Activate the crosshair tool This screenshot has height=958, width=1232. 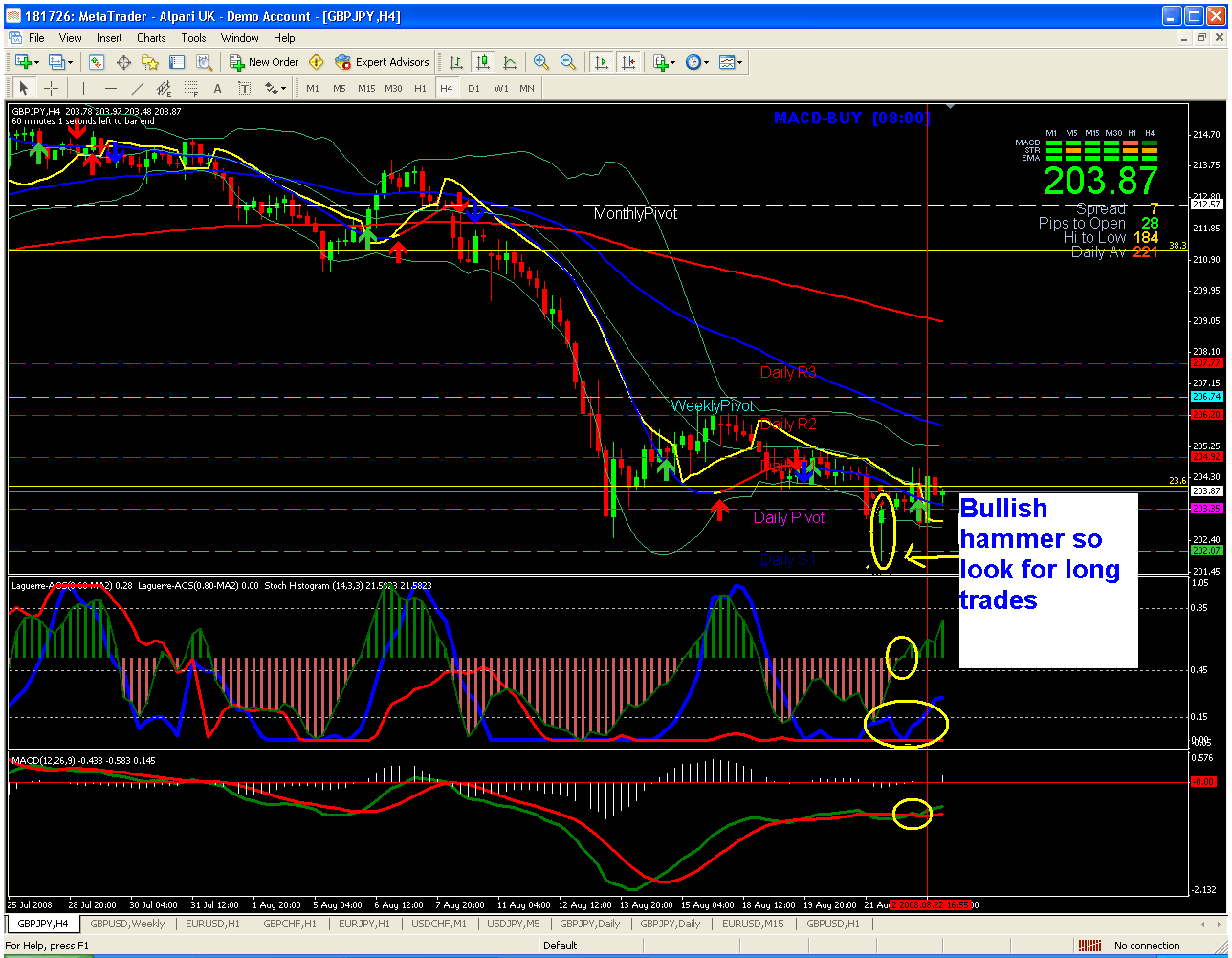(51, 88)
